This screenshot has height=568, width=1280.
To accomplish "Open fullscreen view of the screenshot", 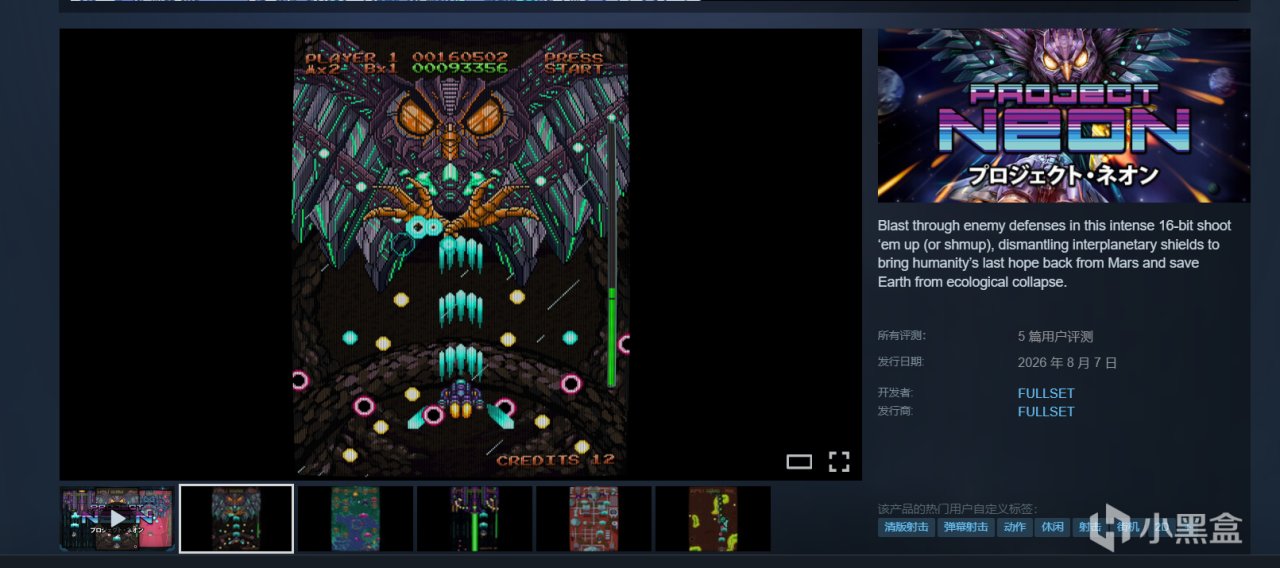I will [839, 461].
